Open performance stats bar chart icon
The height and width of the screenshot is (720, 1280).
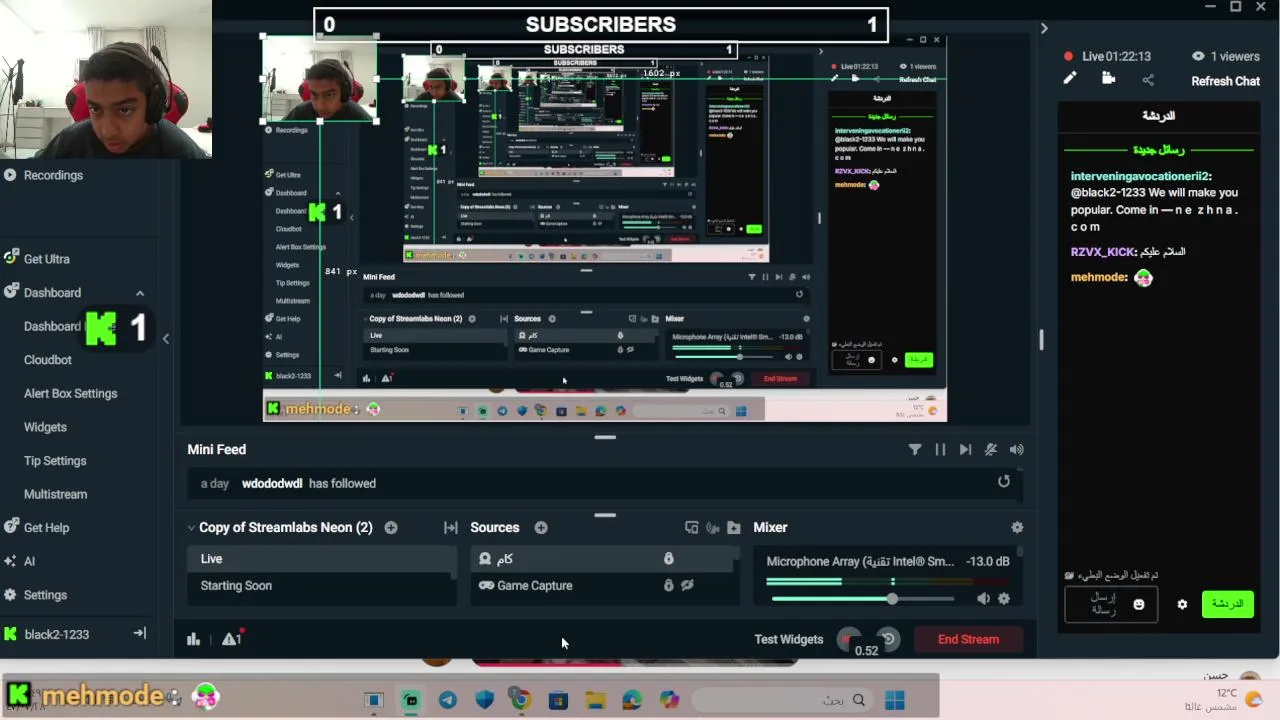coord(194,640)
